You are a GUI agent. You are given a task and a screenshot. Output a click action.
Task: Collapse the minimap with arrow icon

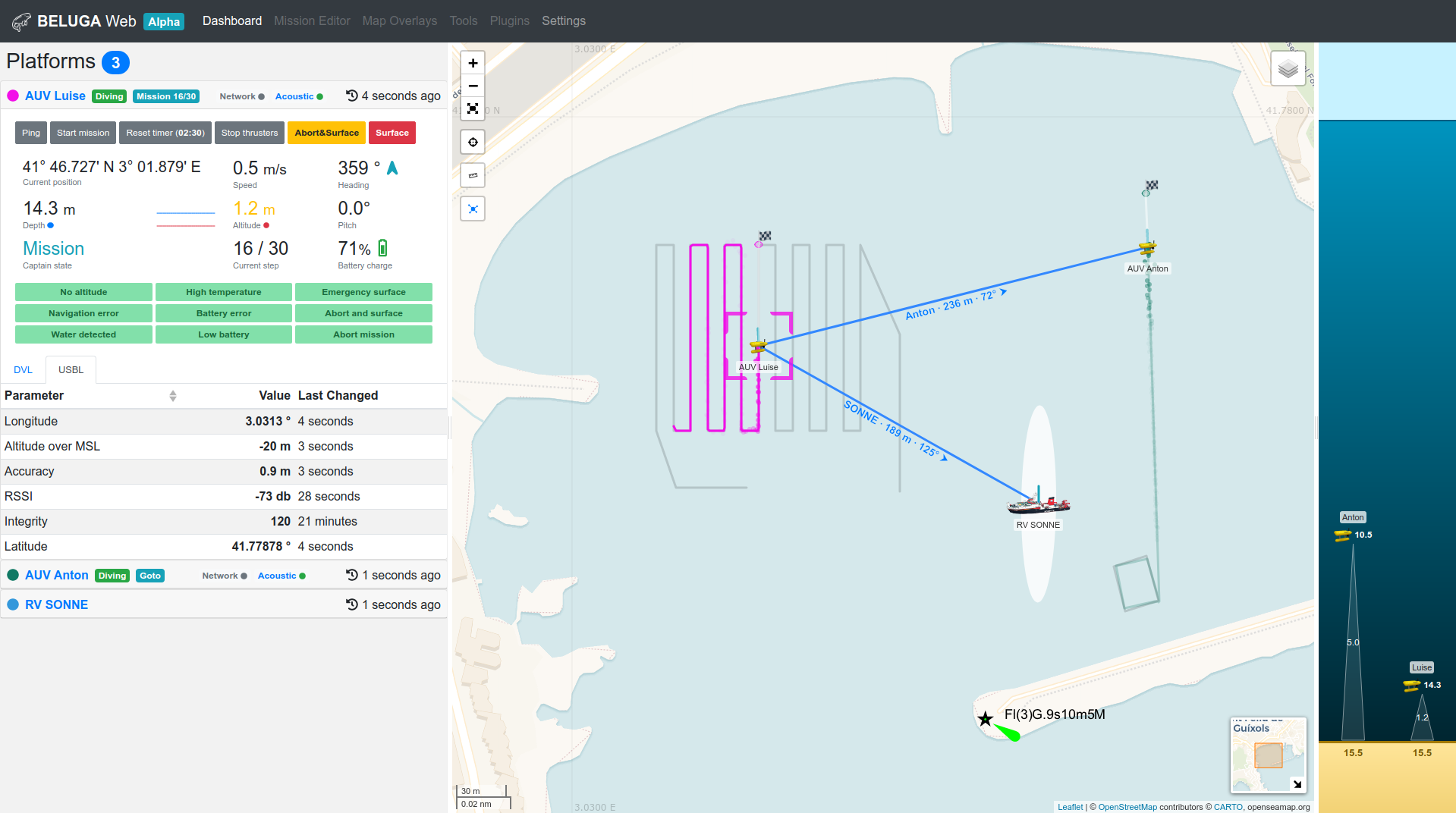(x=1297, y=784)
